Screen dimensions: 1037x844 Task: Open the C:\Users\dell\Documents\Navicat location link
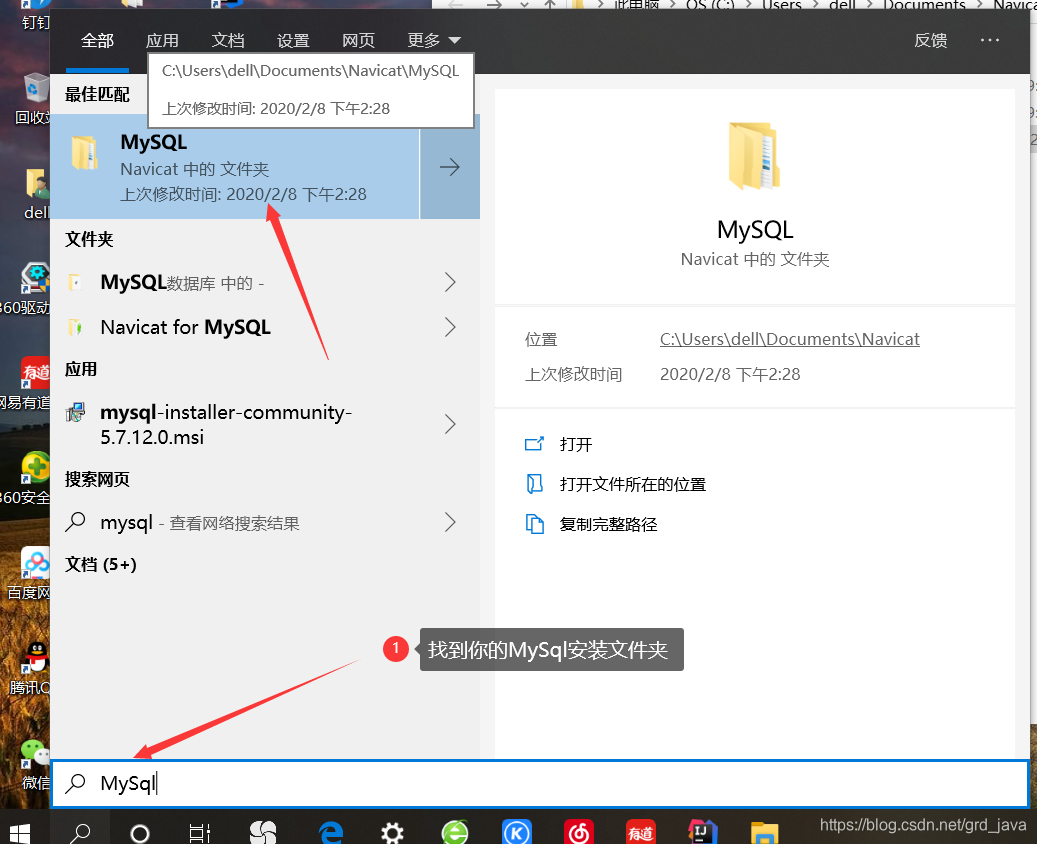[790, 339]
